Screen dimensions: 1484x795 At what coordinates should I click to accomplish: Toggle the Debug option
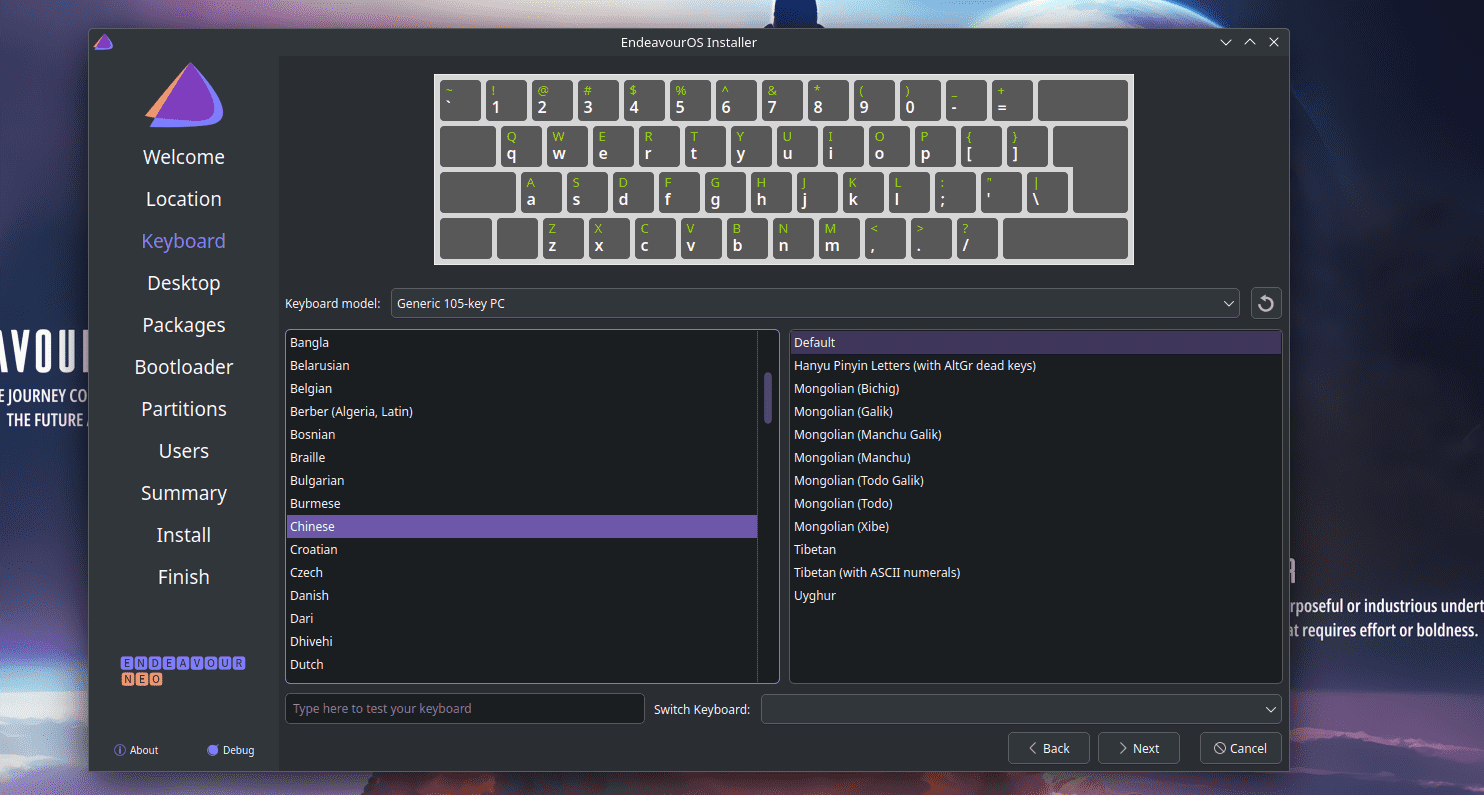click(231, 750)
